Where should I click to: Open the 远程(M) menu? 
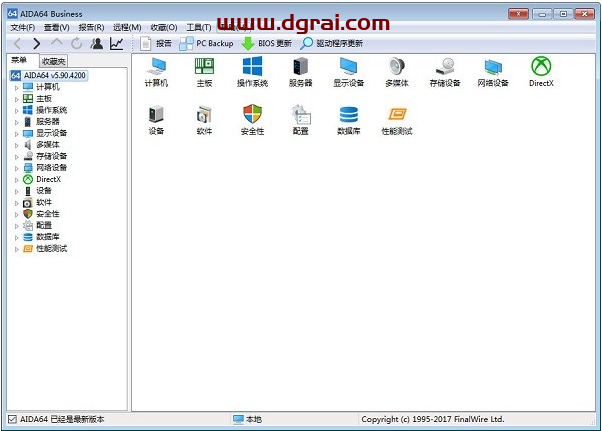[127, 28]
